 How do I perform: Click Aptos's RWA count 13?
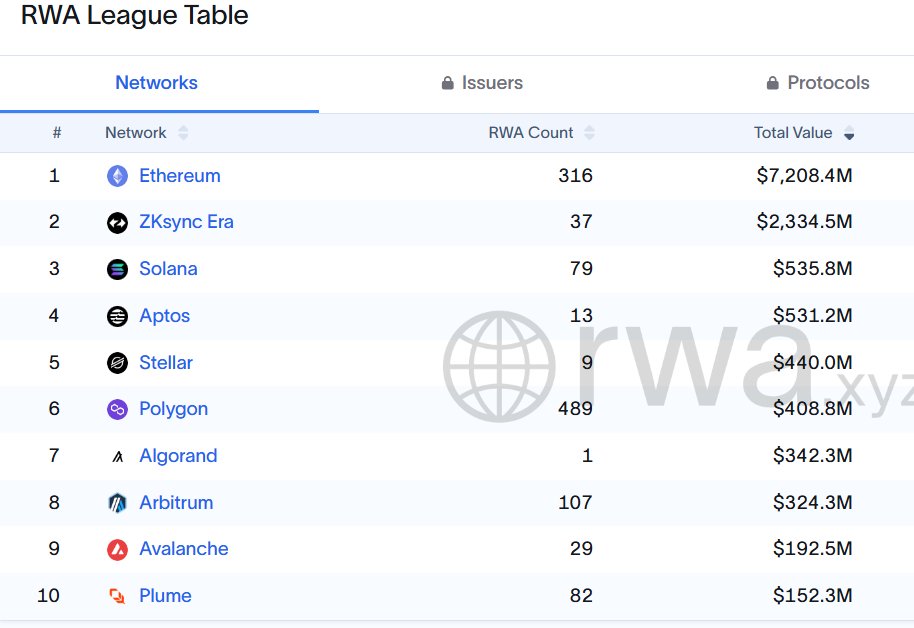coord(581,316)
